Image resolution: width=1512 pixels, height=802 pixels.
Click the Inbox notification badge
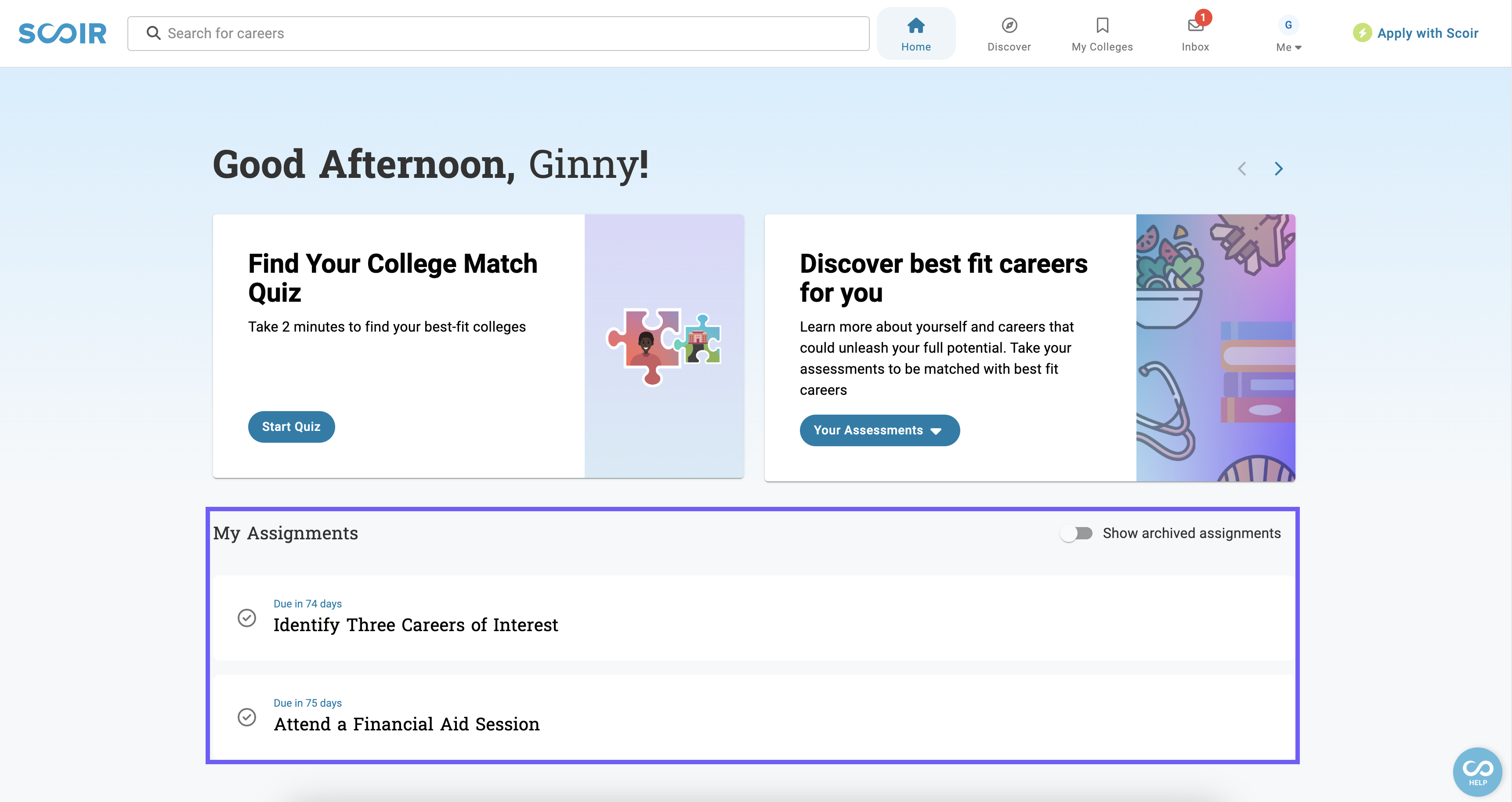1203,18
